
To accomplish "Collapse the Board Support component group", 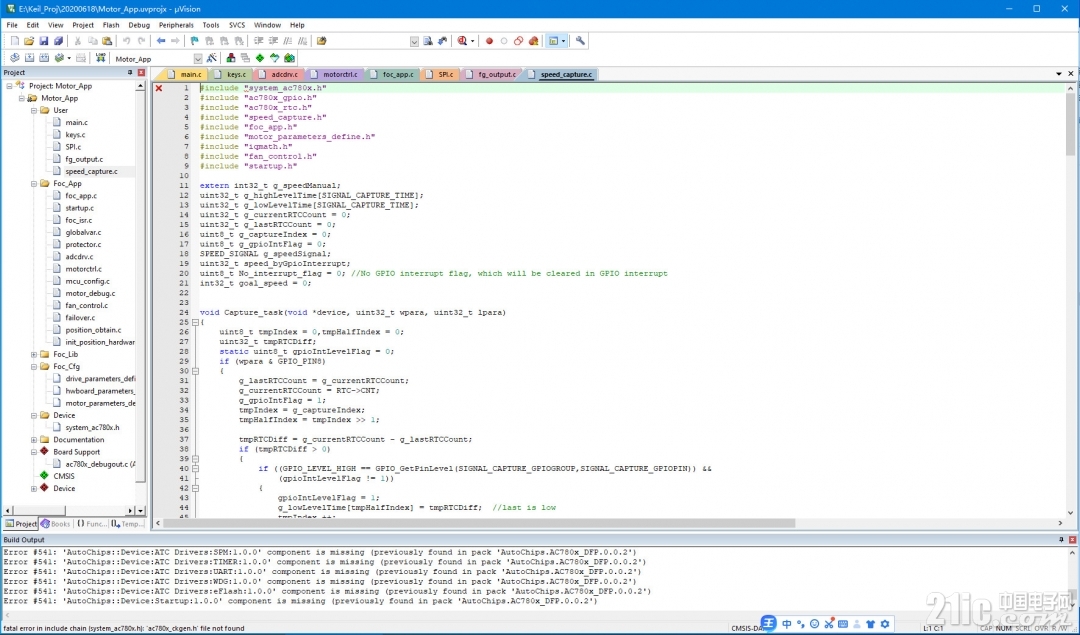I will pos(34,452).
